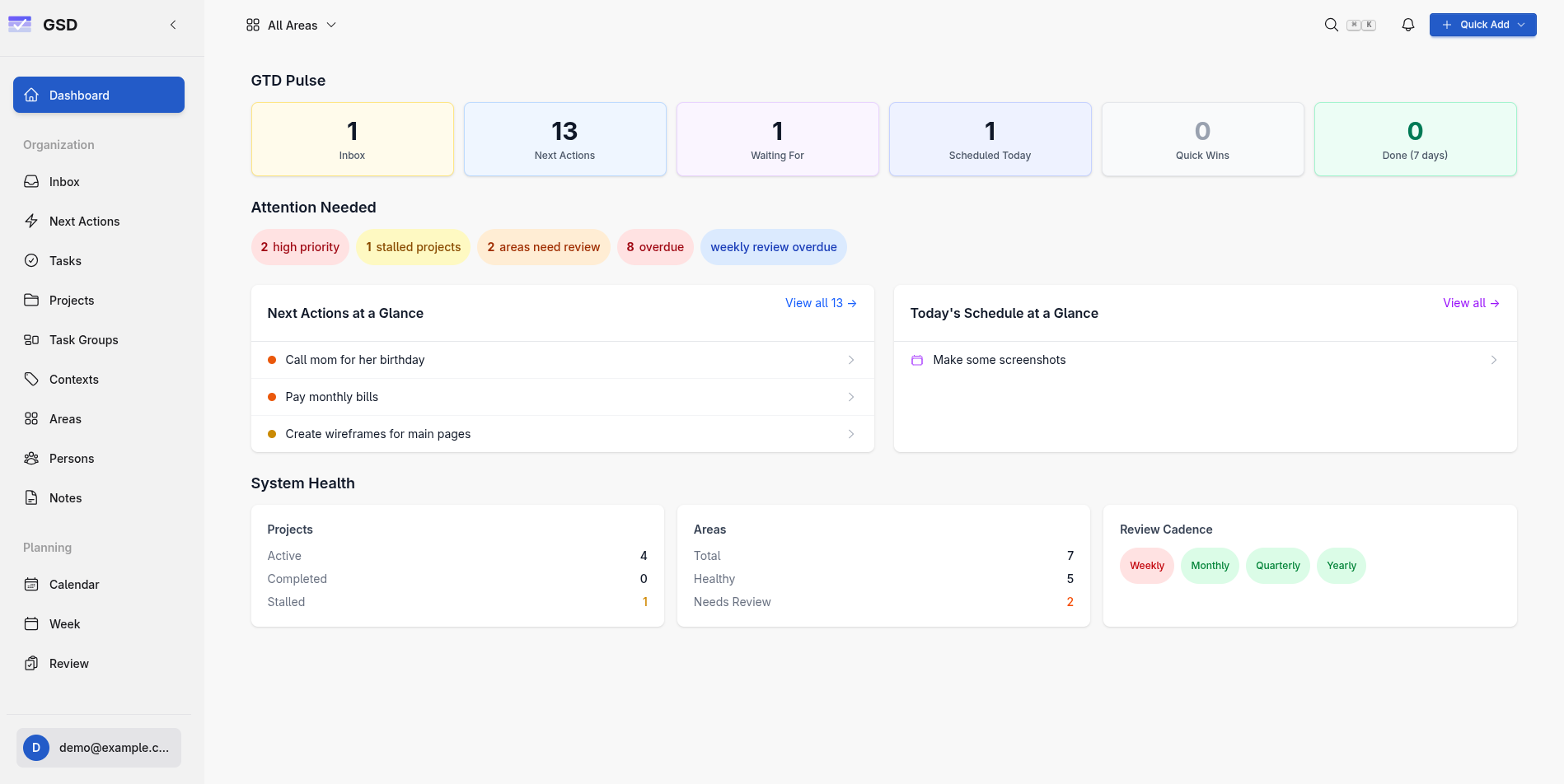Open the Pay monthly bills task
Viewport: 1564px width, 784px height.
pyautogui.click(x=331, y=396)
